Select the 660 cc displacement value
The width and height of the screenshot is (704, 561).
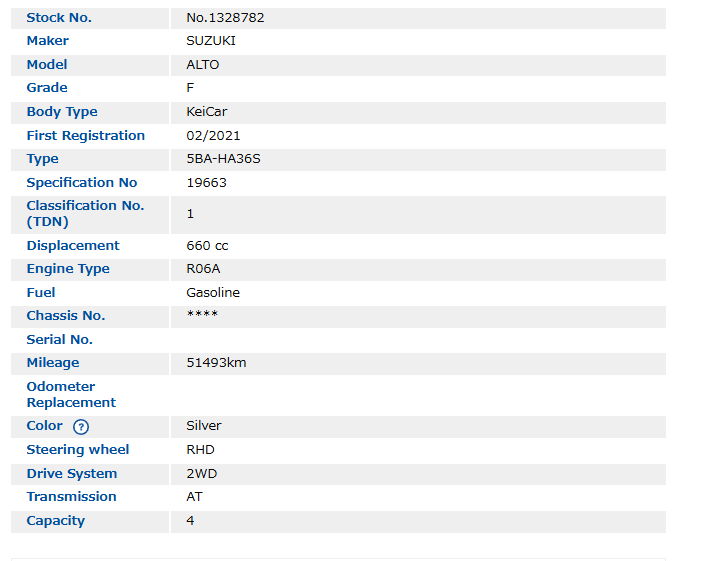(208, 246)
